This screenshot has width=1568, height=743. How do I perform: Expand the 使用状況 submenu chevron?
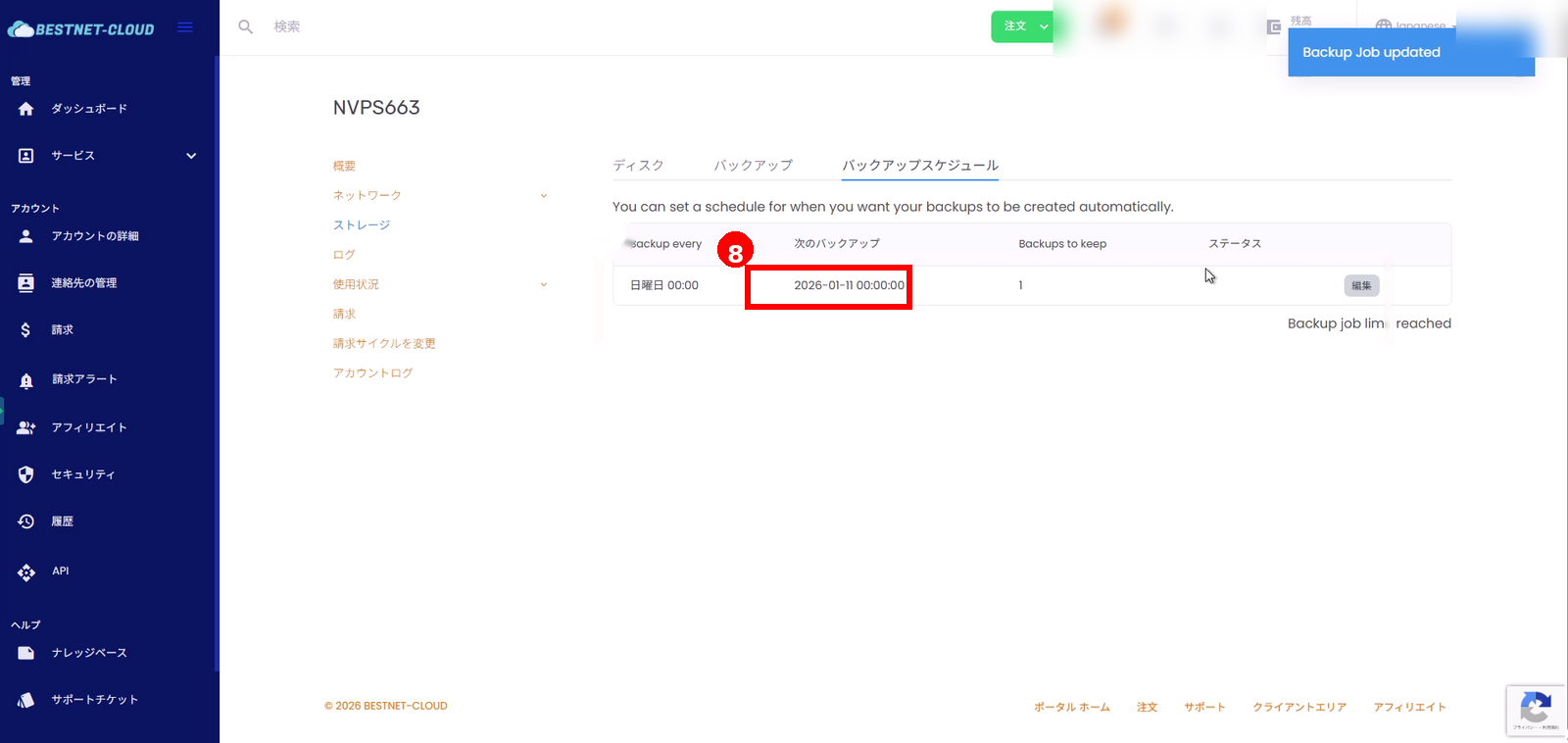[x=544, y=284]
